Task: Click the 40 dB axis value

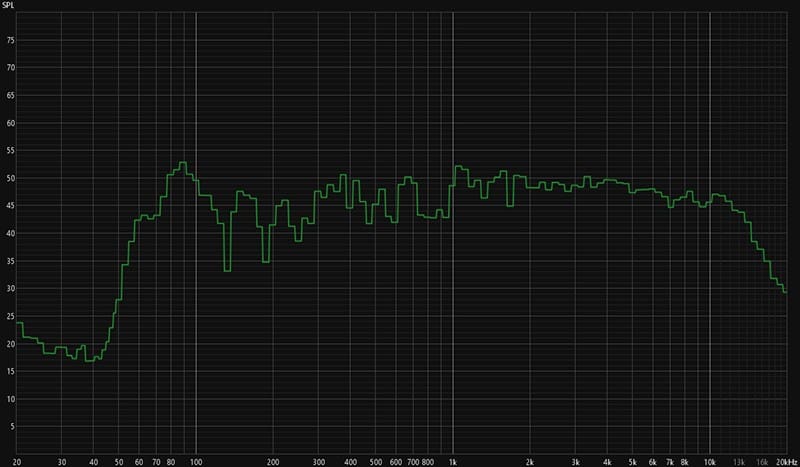Action: click(x=11, y=234)
